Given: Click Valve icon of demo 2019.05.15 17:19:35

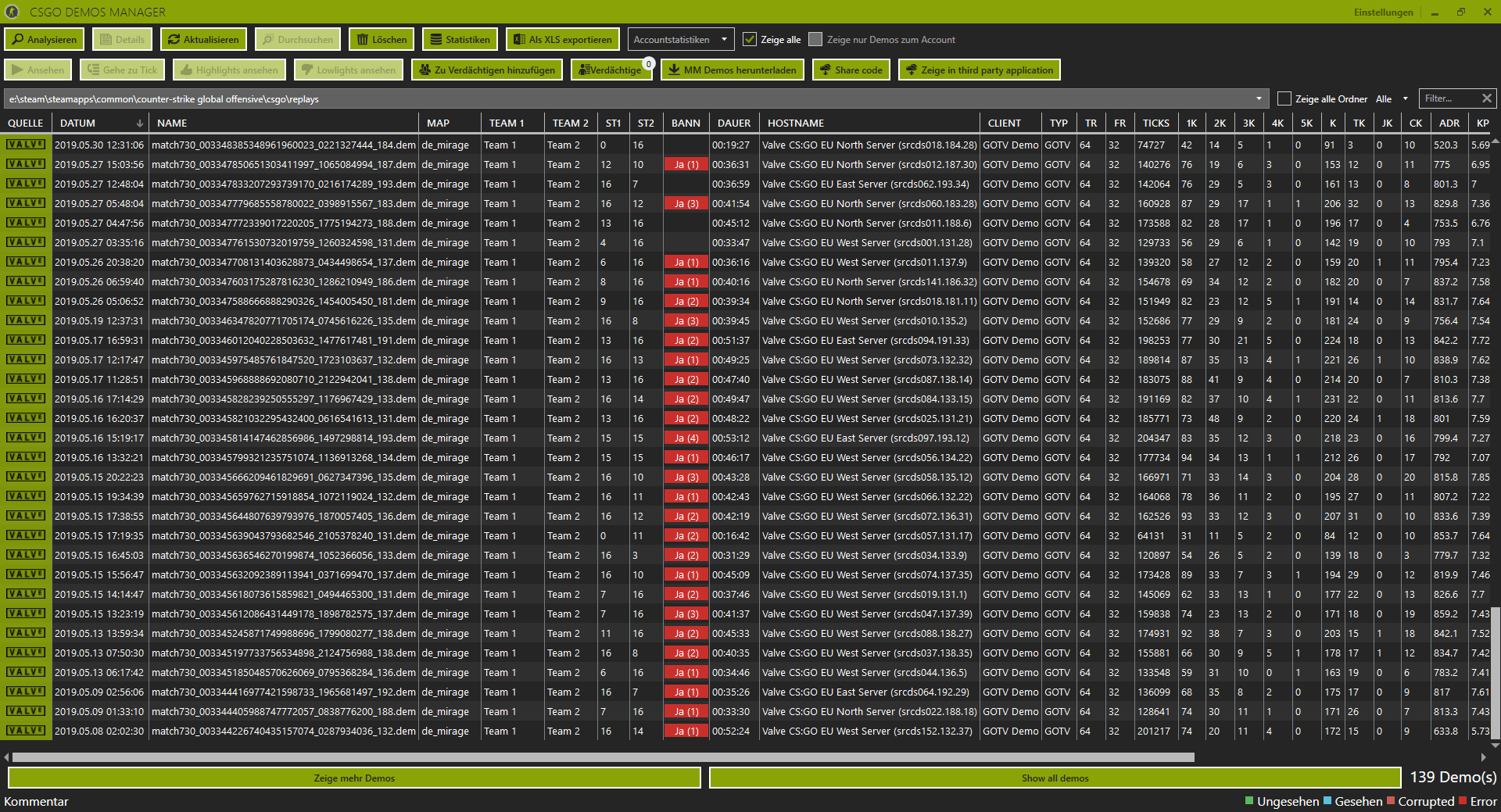Looking at the screenshot, I should point(26,535).
